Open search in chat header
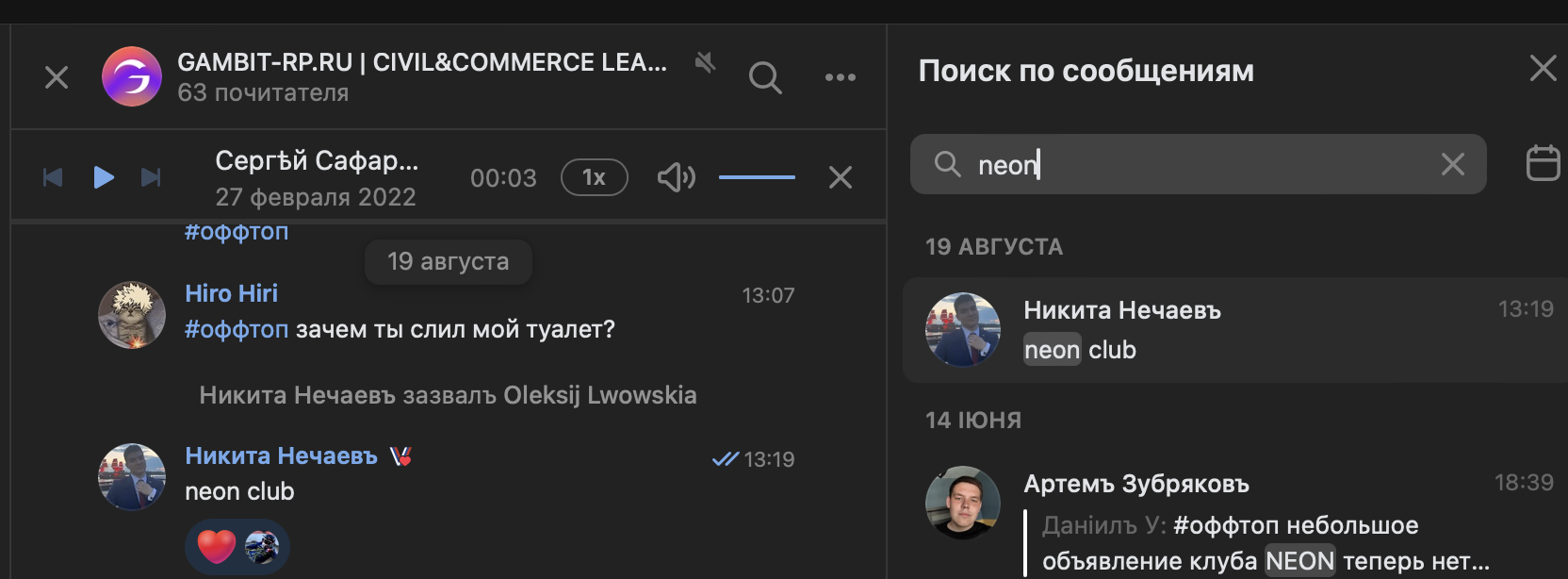1568x579 pixels. click(x=765, y=77)
